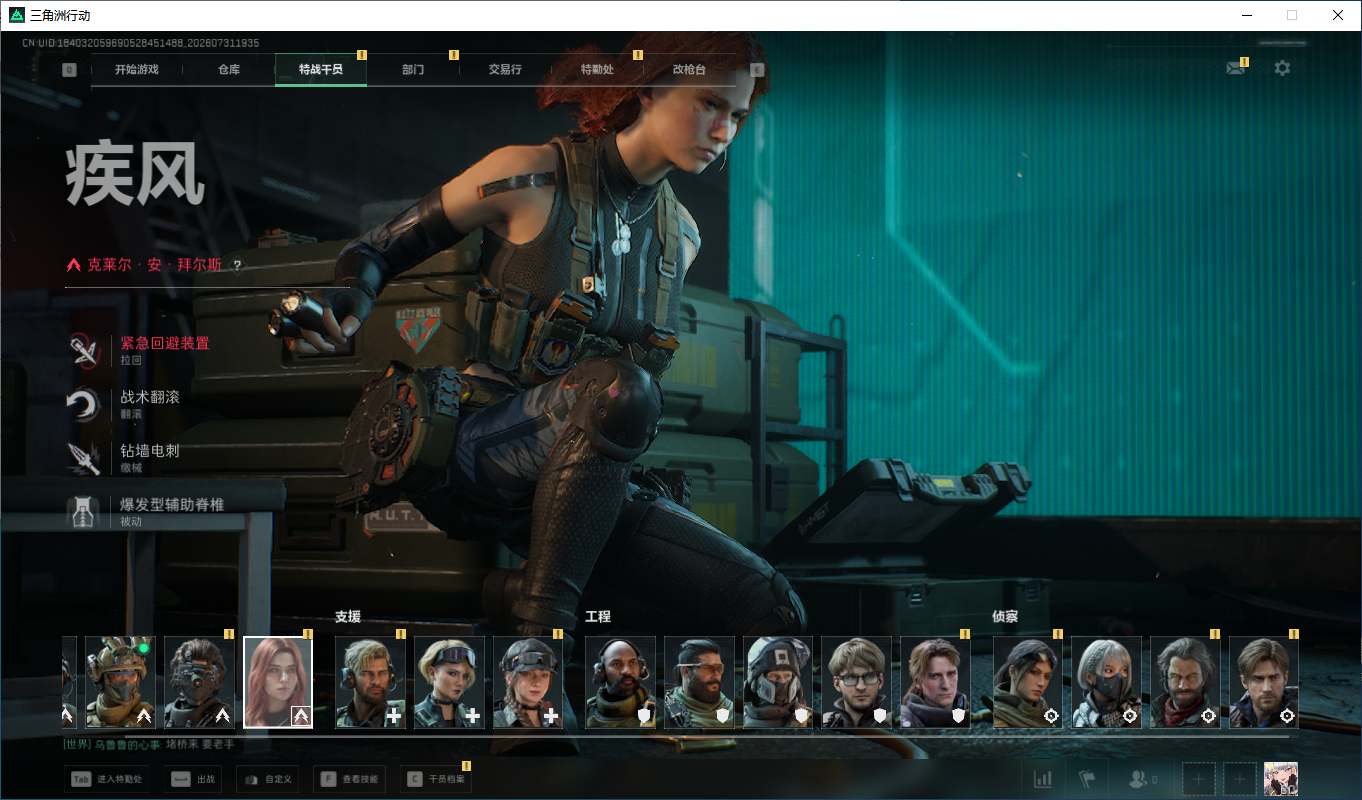Viewport: 1362px width, 800px height.
Task: Open the 自定义 customize button
Action: pyautogui.click(x=267, y=779)
